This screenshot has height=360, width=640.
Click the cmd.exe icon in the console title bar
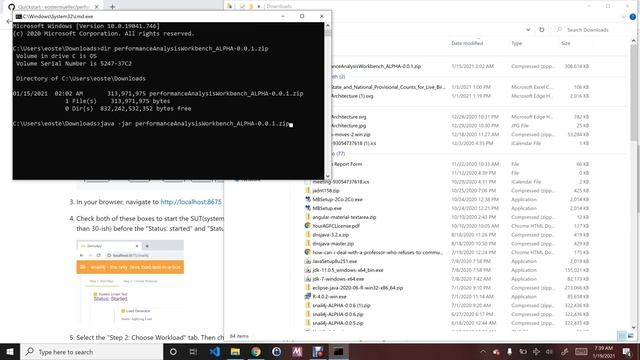click(x=18, y=16)
